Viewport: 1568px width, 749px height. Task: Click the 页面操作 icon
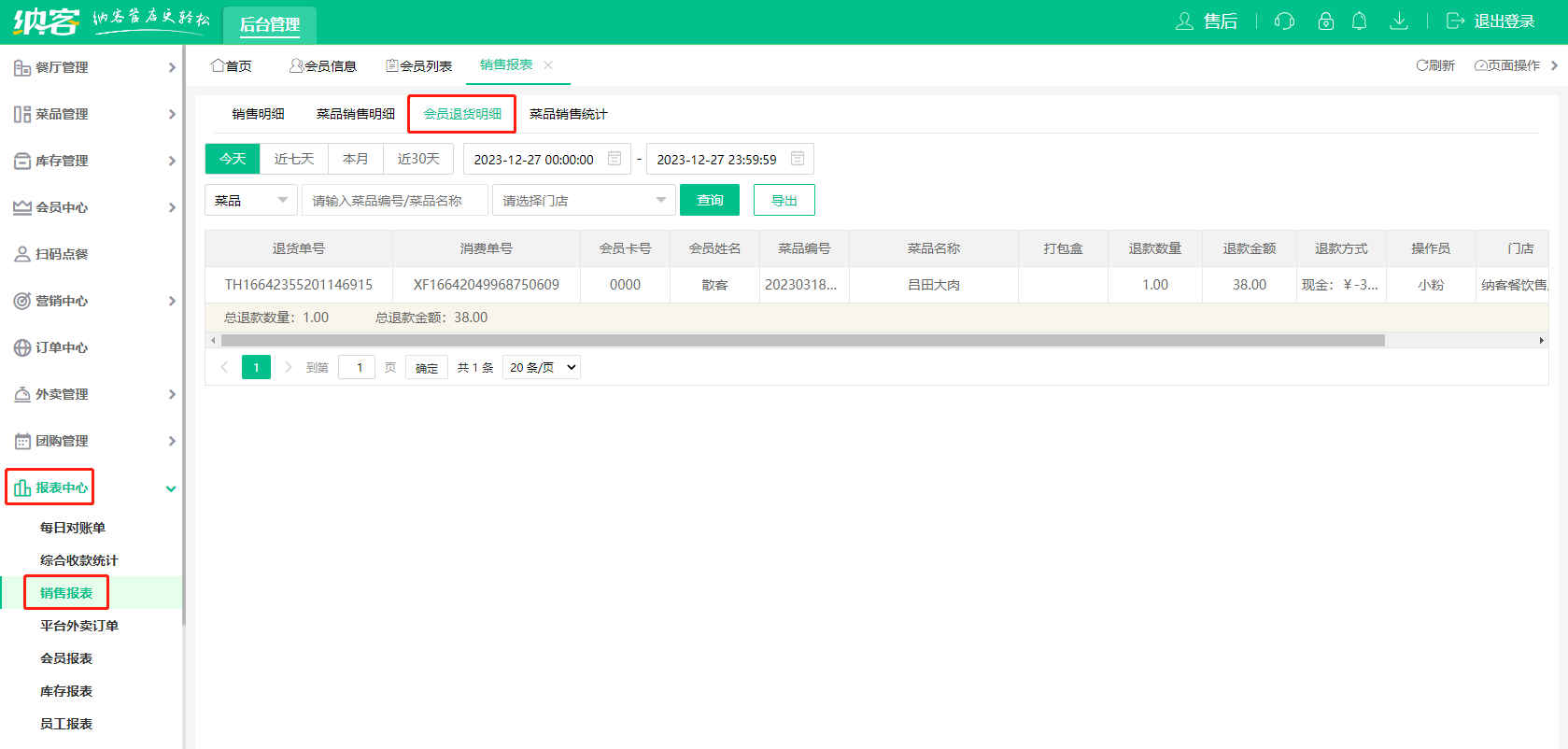coord(1480,65)
